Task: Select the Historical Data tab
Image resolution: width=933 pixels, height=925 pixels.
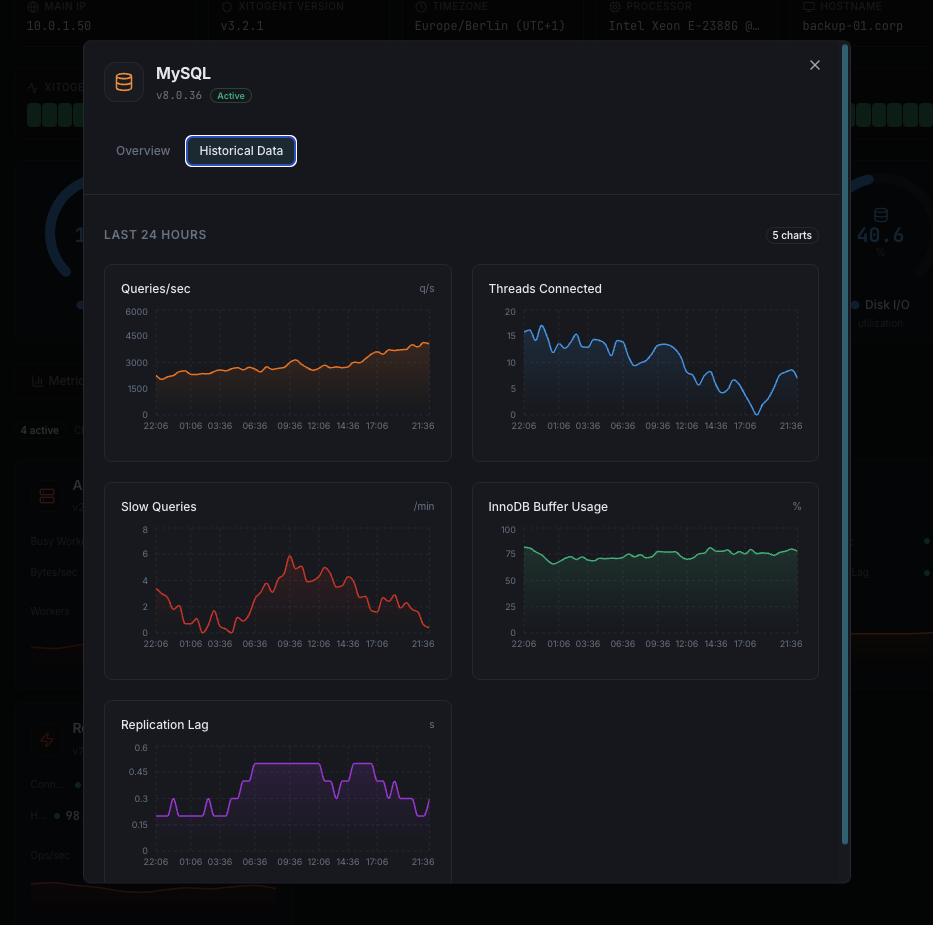Action: [x=240, y=150]
